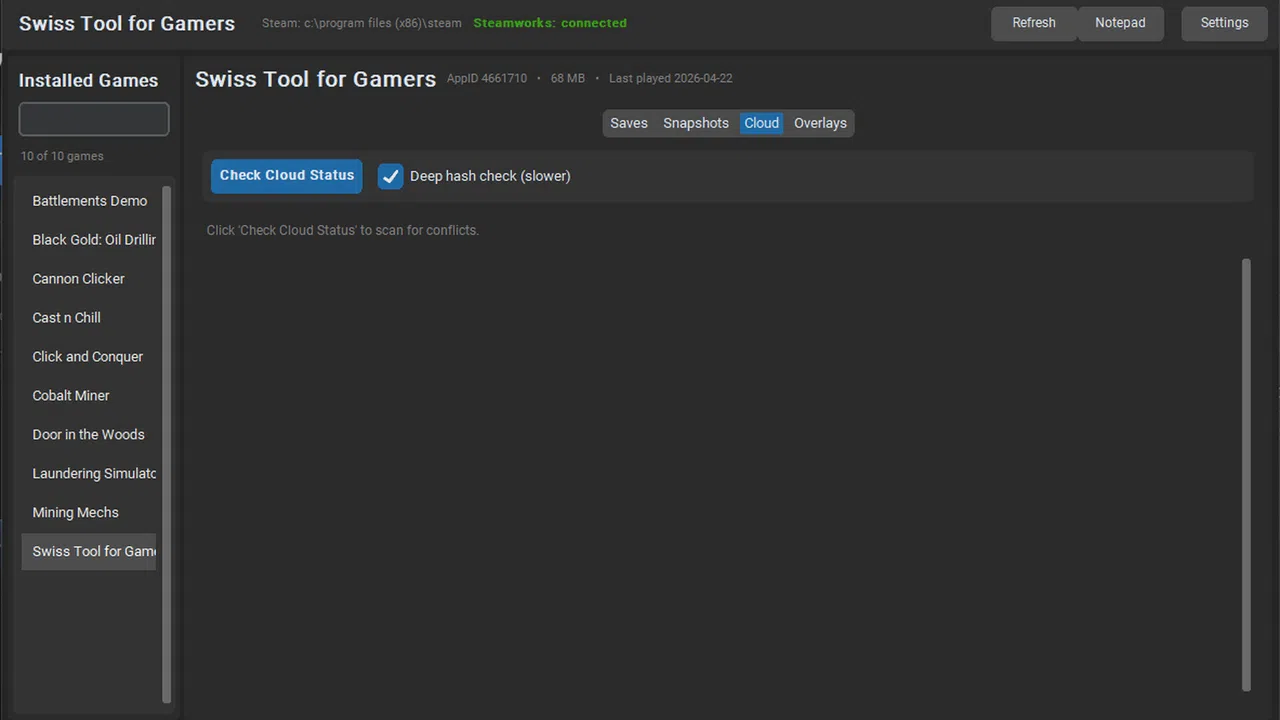This screenshot has height=720, width=1280.
Task: Select Cobalt Miner
Action: (x=89, y=396)
